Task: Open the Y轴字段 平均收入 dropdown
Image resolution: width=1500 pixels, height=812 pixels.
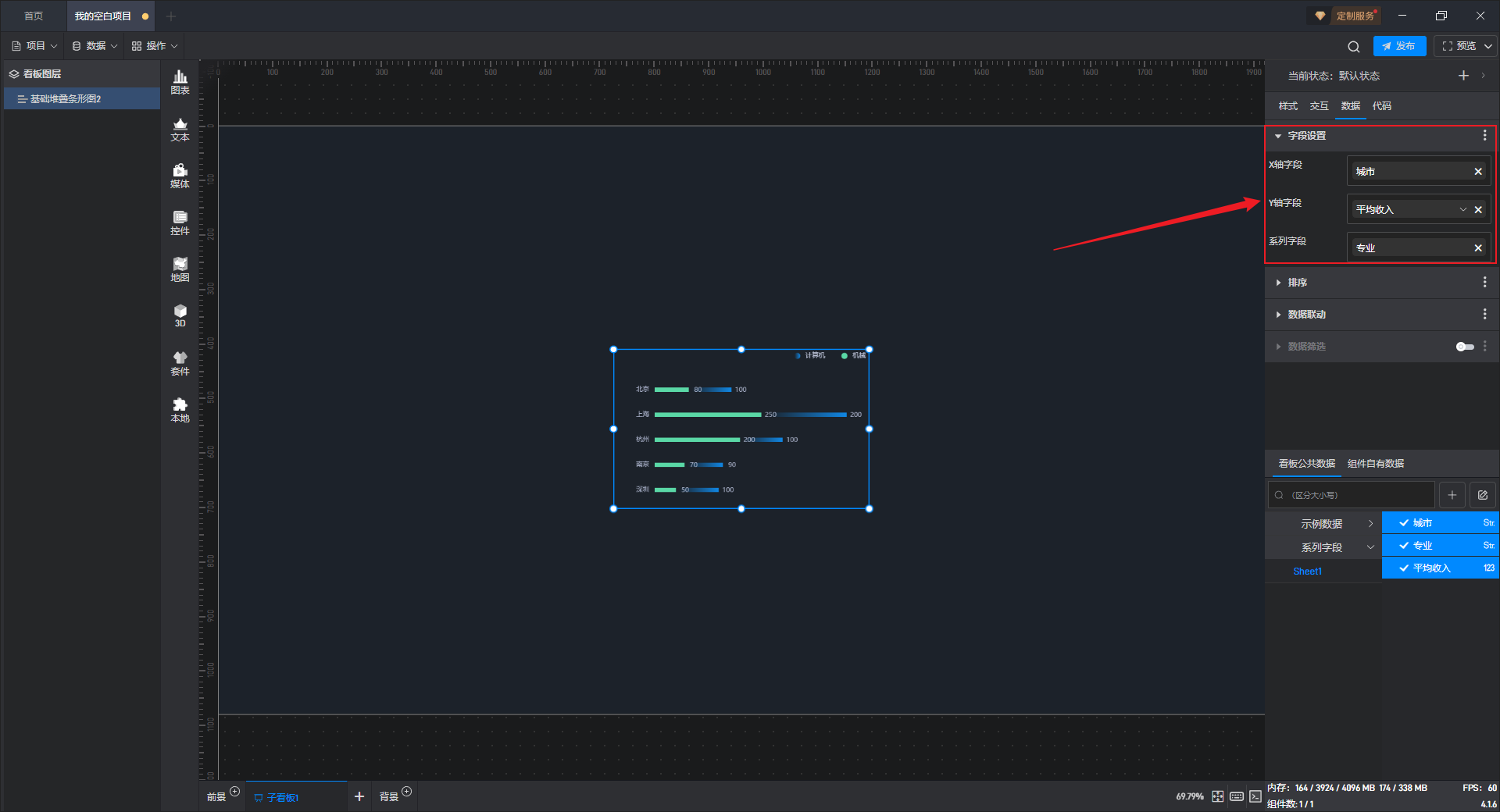Action: [1462, 209]
